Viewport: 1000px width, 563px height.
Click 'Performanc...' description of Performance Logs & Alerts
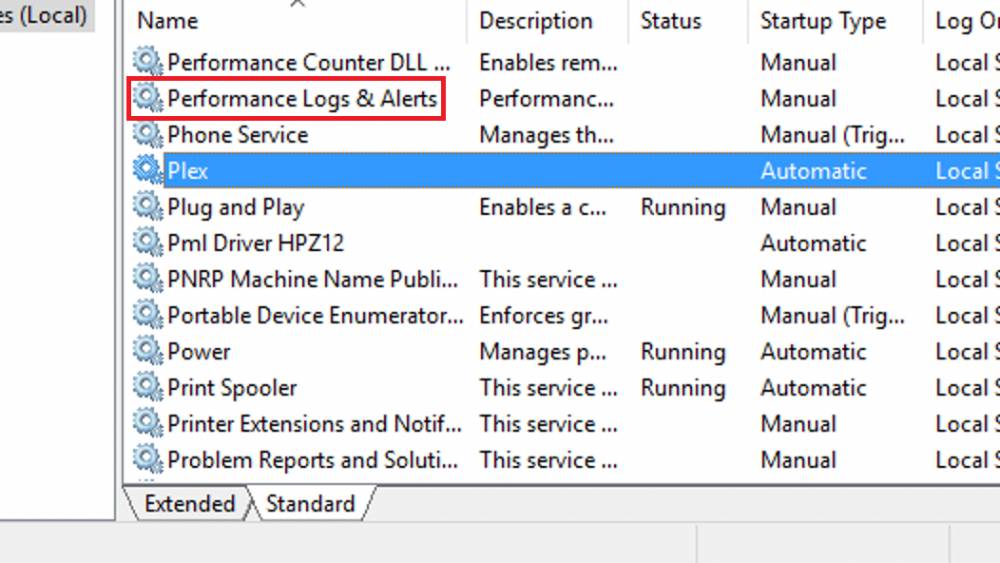(547, 99)
